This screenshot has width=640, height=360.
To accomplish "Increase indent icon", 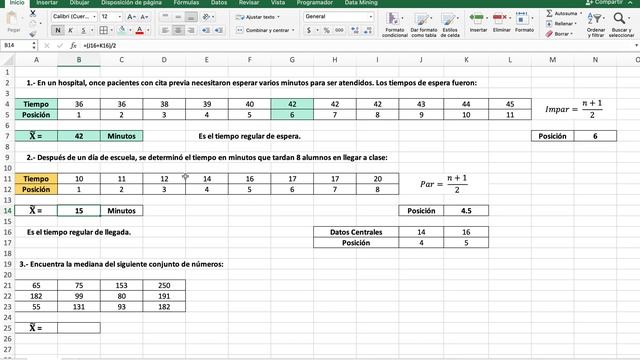I will pos(219,30).
